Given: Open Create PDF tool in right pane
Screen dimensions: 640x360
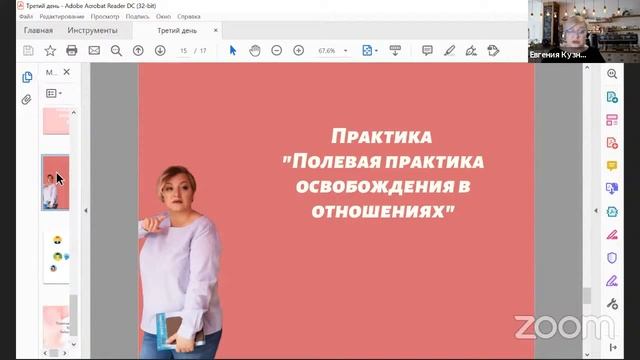Looking at the screenshot, I should click(612, 143).
